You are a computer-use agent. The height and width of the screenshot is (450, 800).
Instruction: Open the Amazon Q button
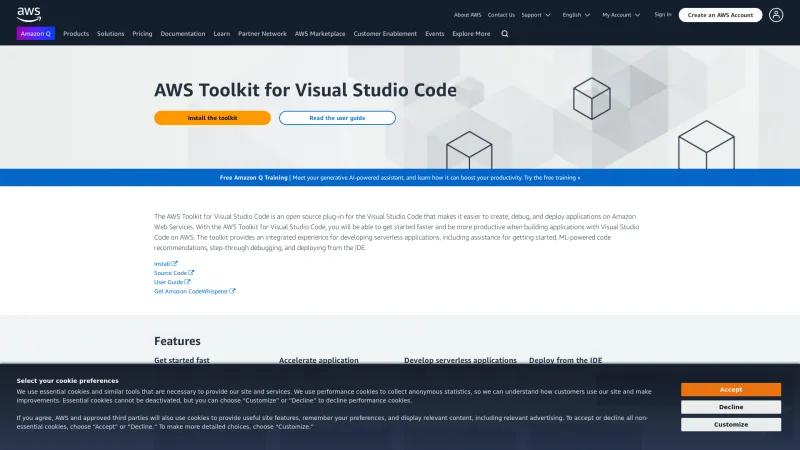[36, 34]
